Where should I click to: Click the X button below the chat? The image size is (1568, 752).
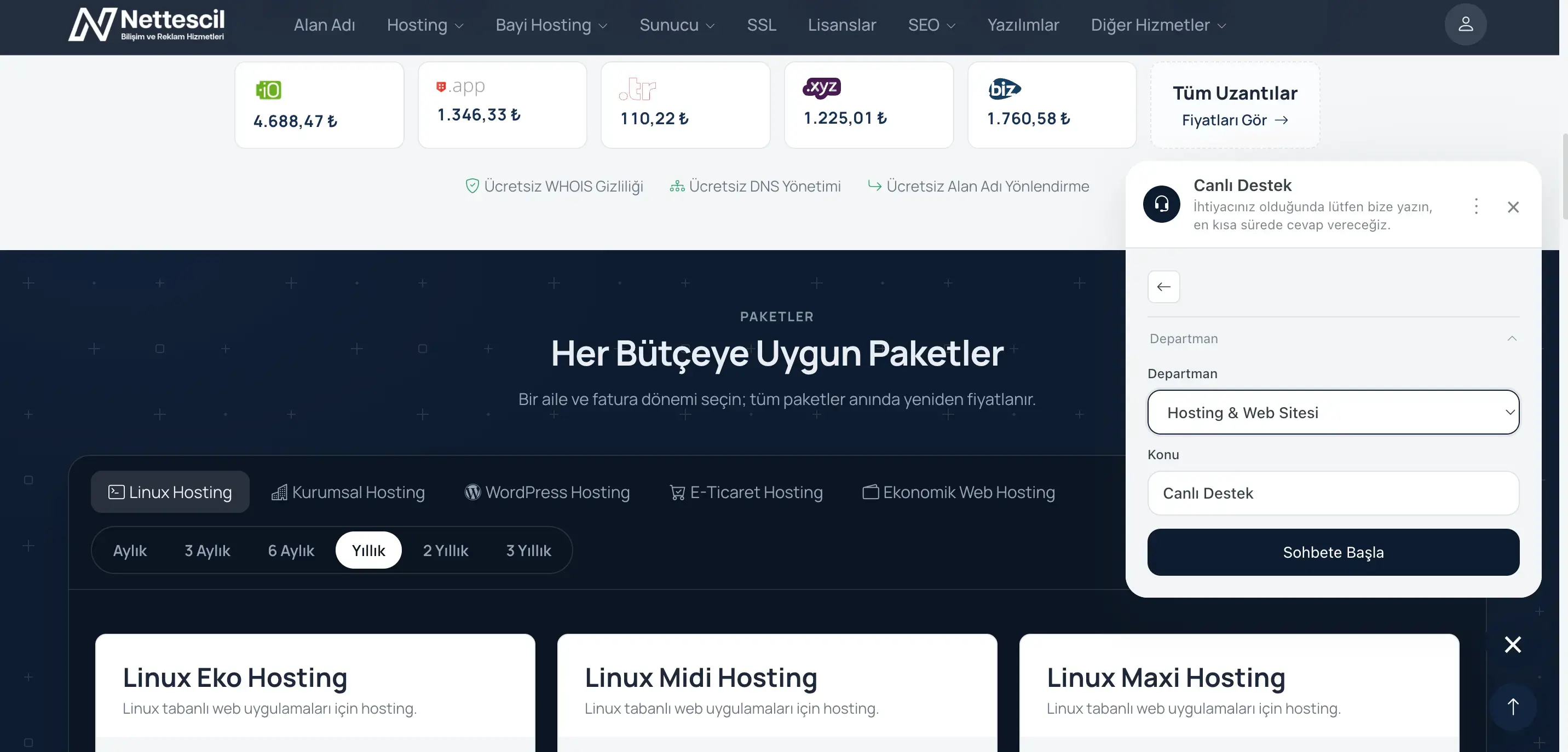1513,644
